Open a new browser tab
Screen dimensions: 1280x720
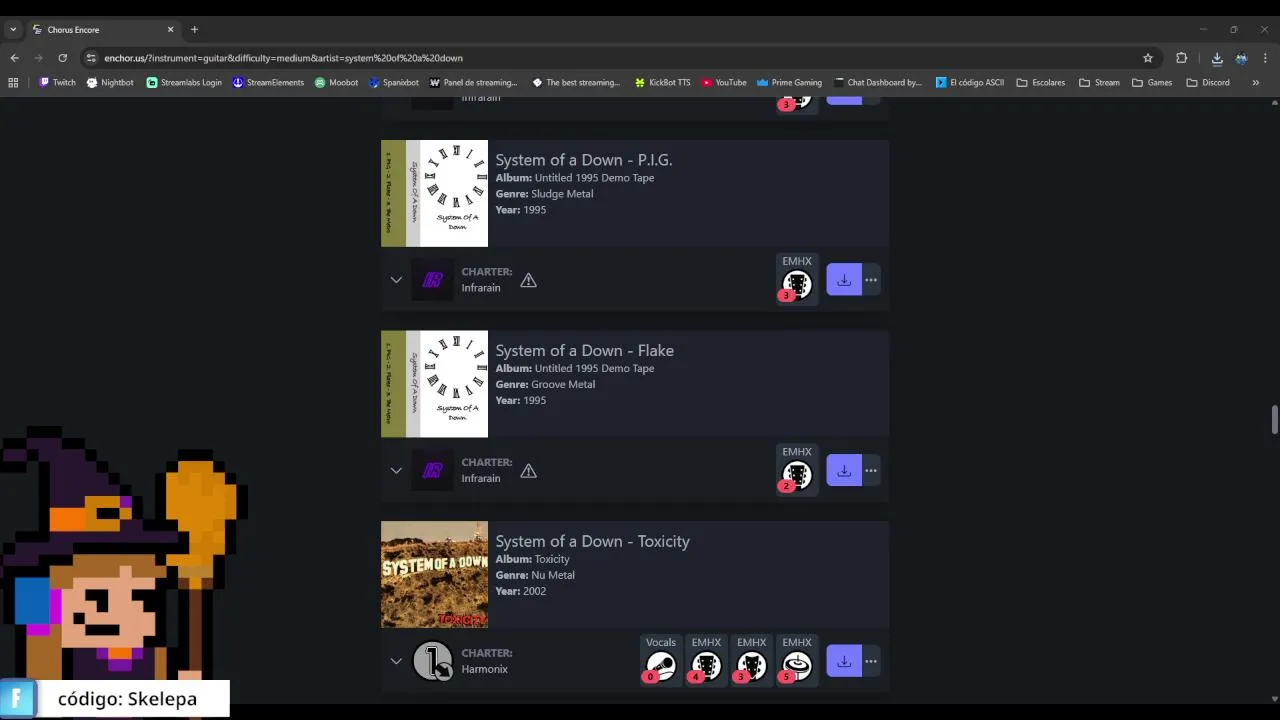pos(194,30)
